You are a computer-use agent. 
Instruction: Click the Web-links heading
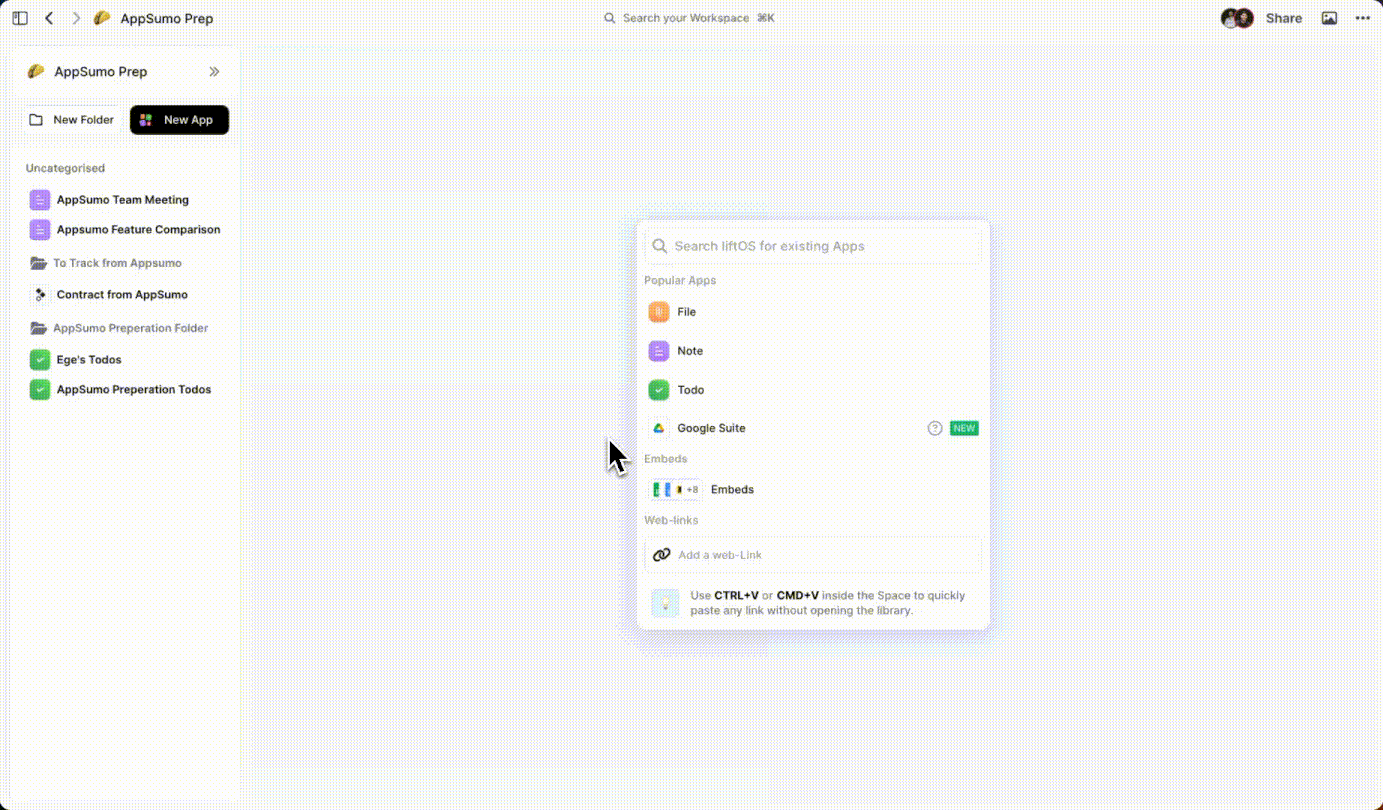(671, 520)
